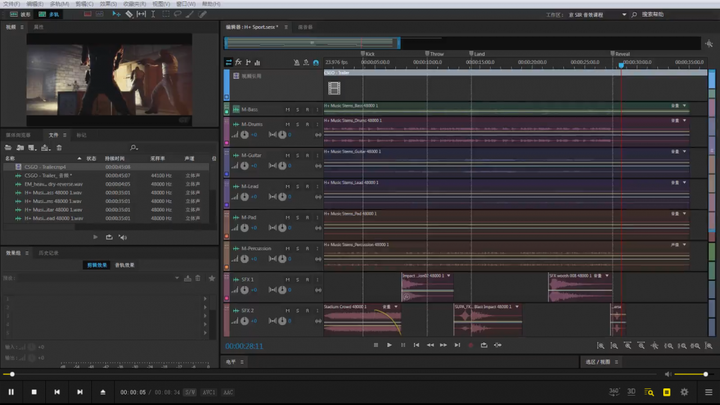Click M-Drums track volume knob
The image size is (720, 405).
coord(245,135)
